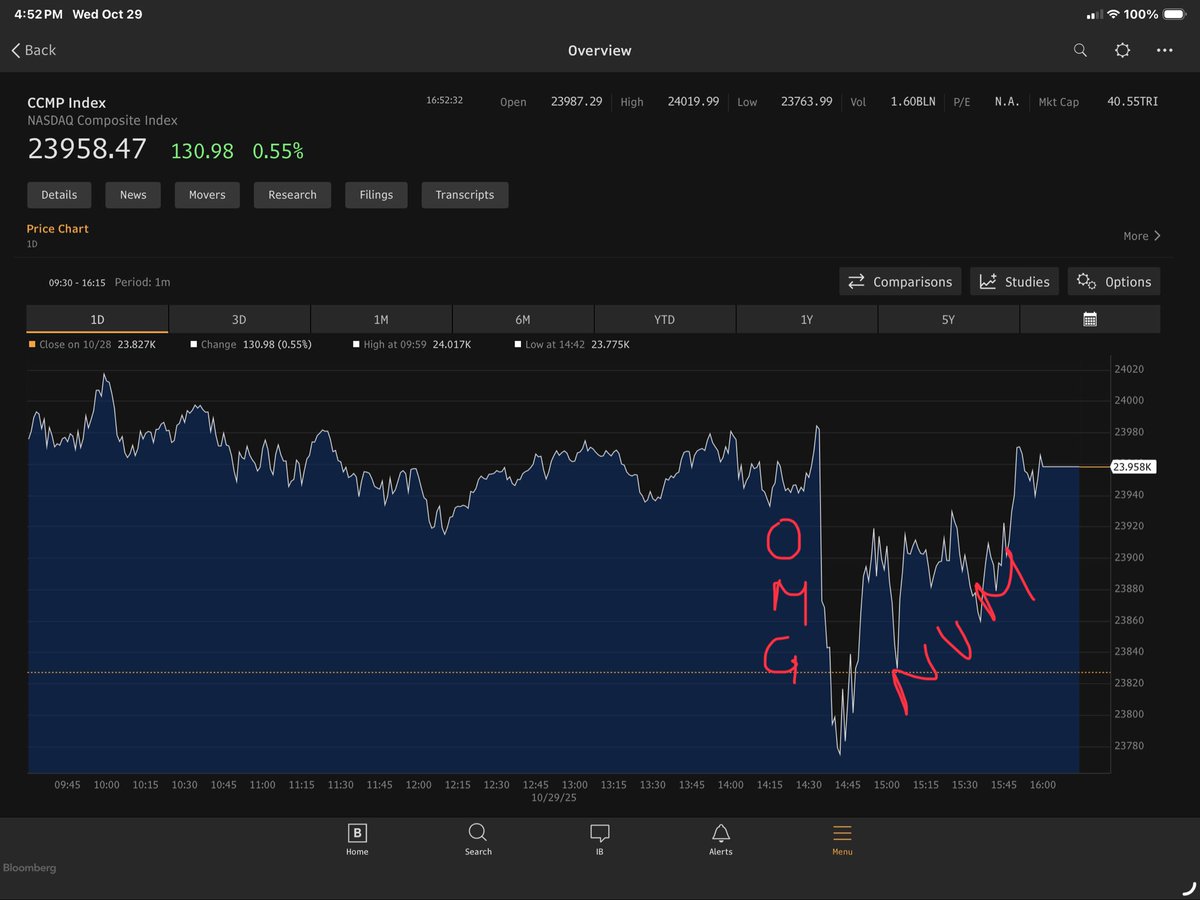Select the 1M chart range tab

tap(381, 319)
